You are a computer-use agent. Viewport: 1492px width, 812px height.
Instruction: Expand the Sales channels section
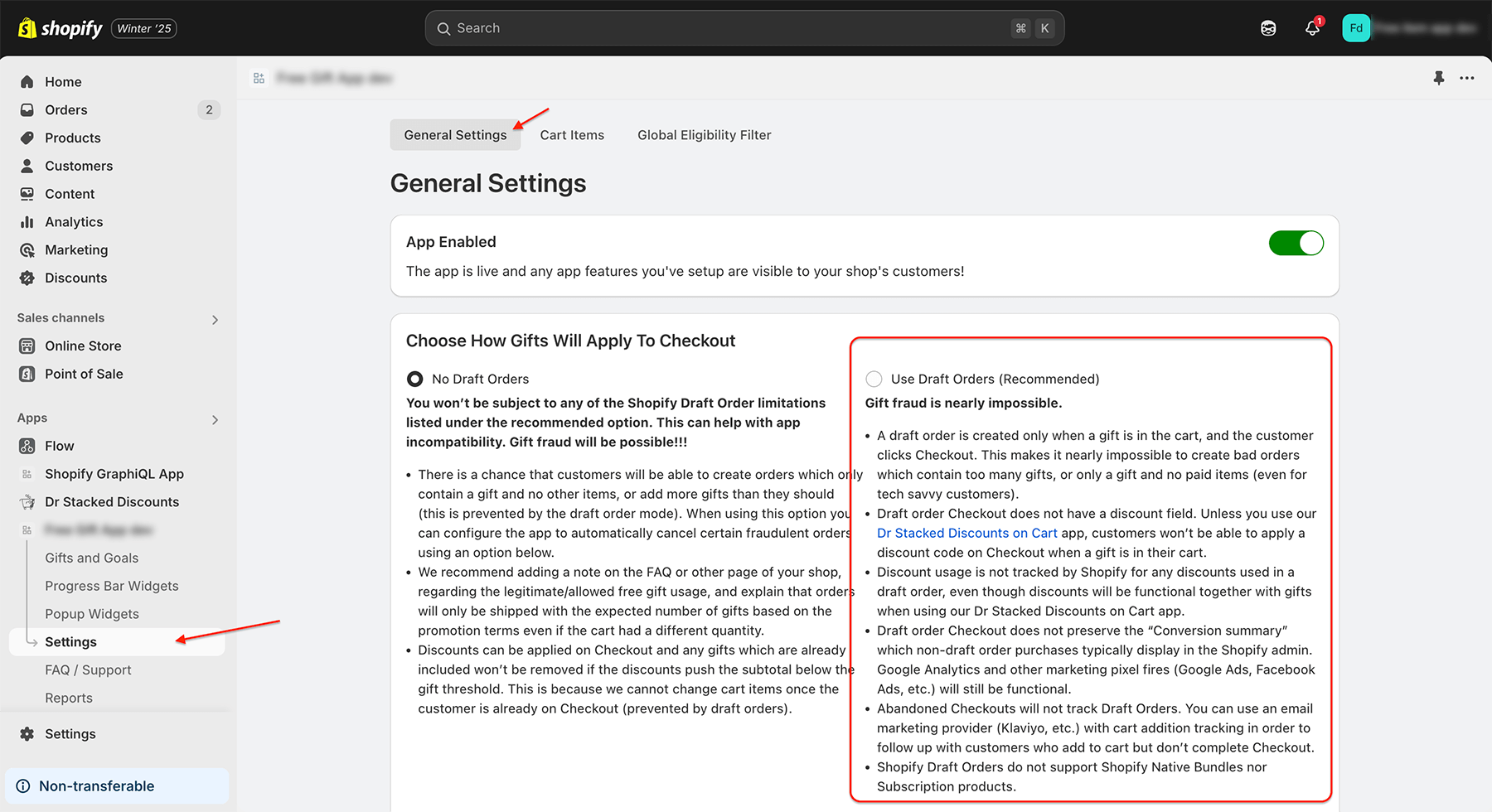coord(216,320)
